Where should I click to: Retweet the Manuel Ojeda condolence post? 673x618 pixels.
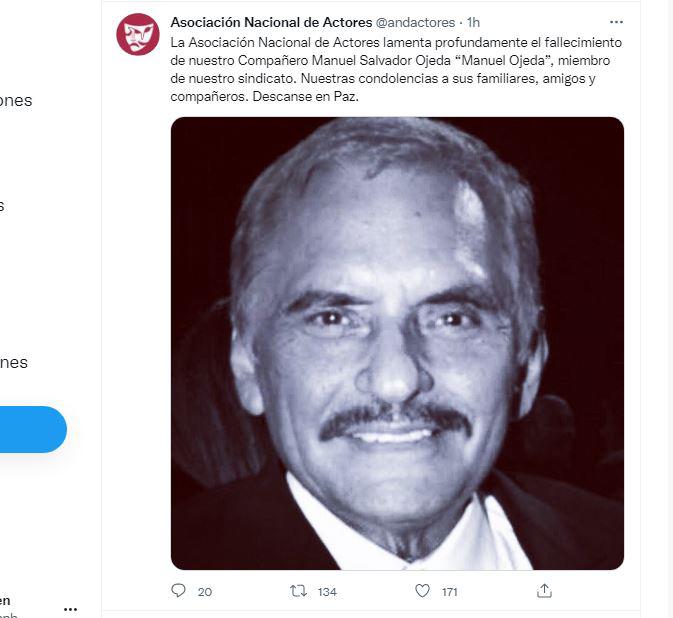297,591
